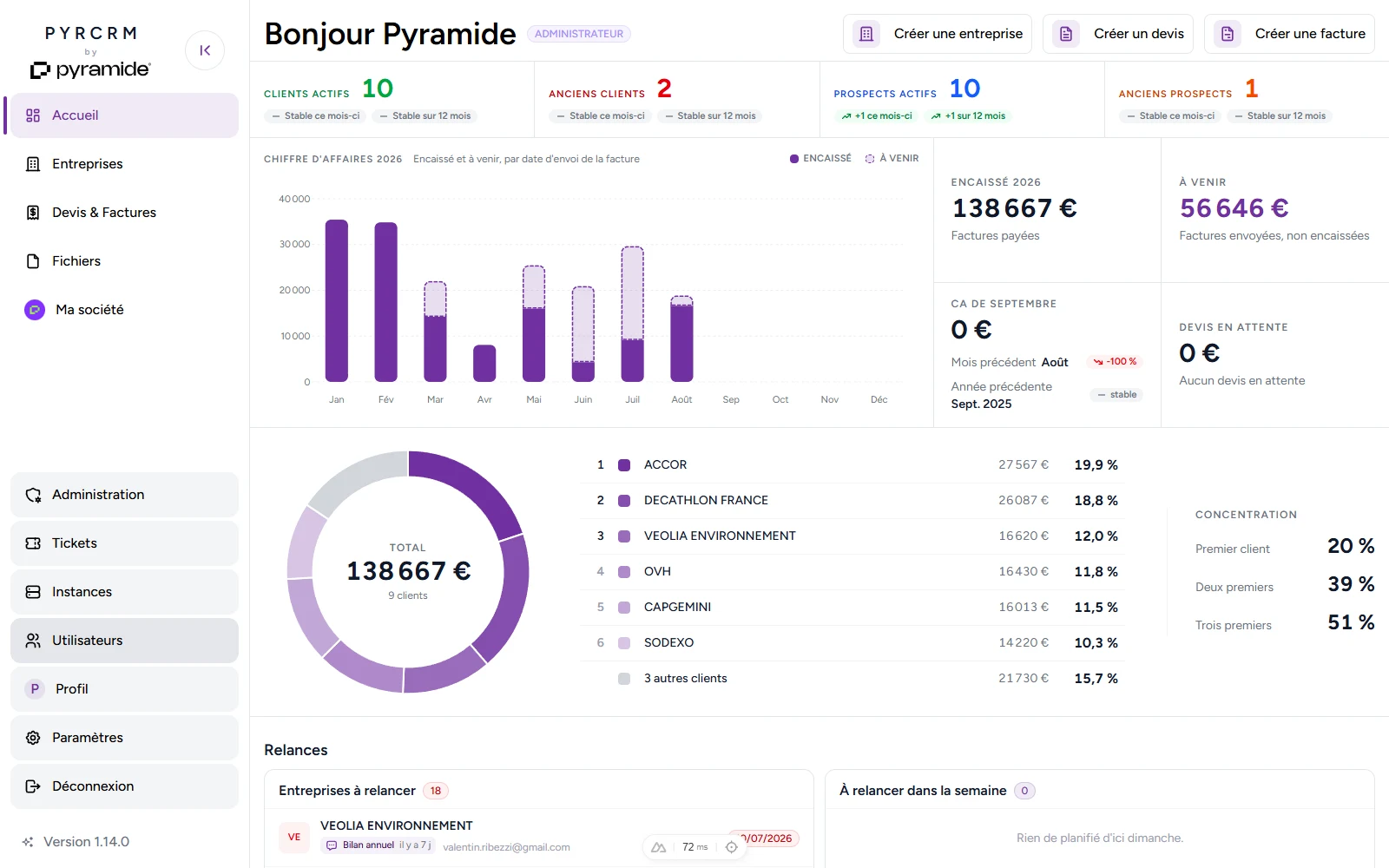This screenshot has width=1389, height=868.
Task: Click the Version 1.14.0 label
Action: coord(86,842)
